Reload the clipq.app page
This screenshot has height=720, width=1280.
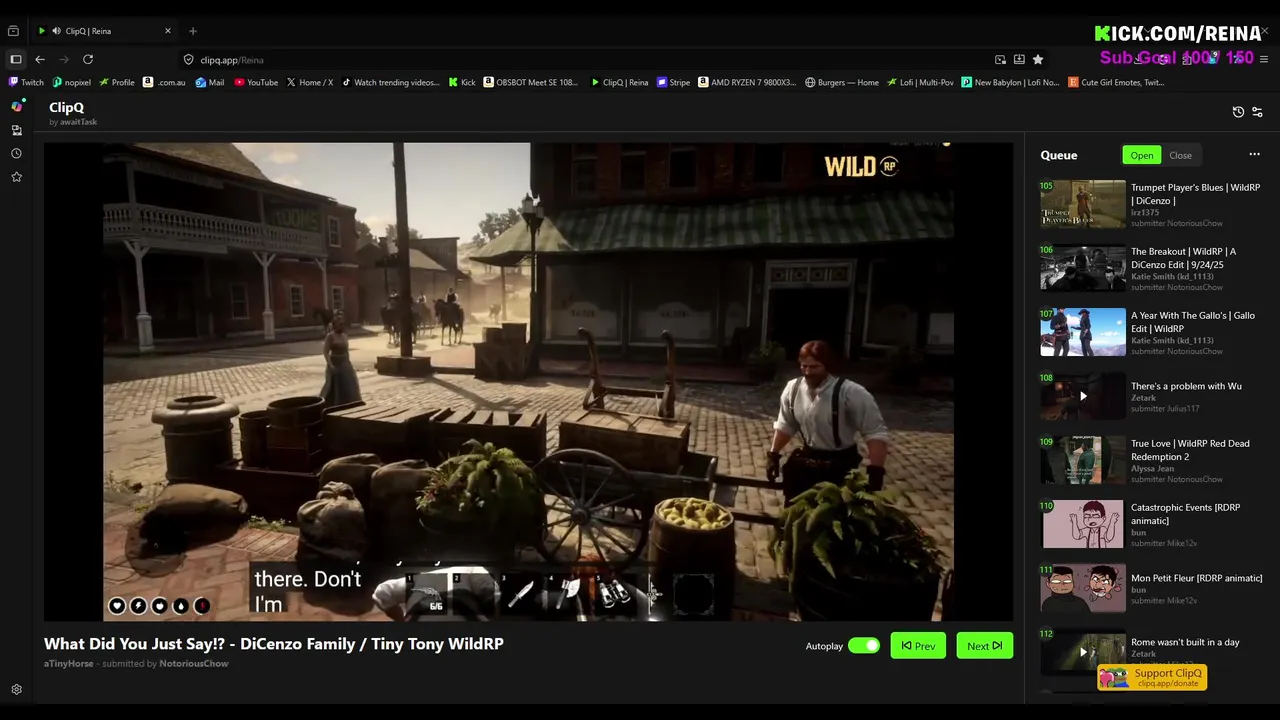coord(88,60)
